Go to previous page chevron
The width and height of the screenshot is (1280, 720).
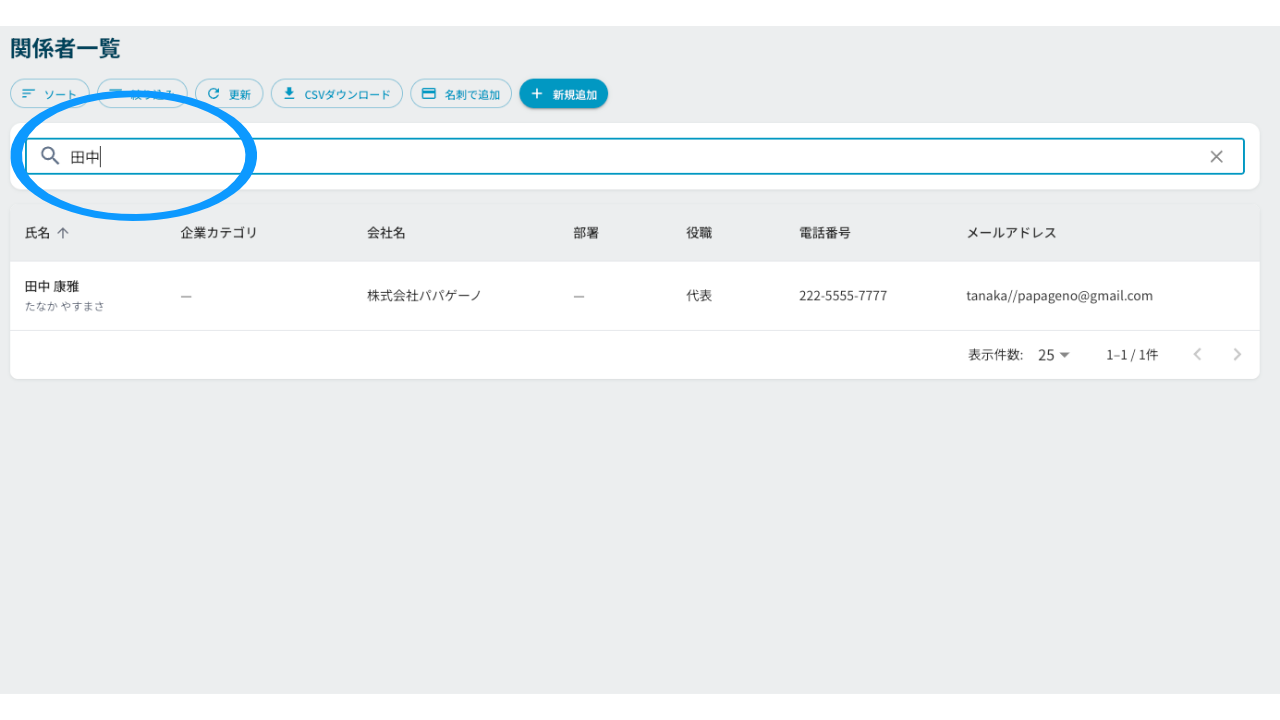coord(1197,354)
